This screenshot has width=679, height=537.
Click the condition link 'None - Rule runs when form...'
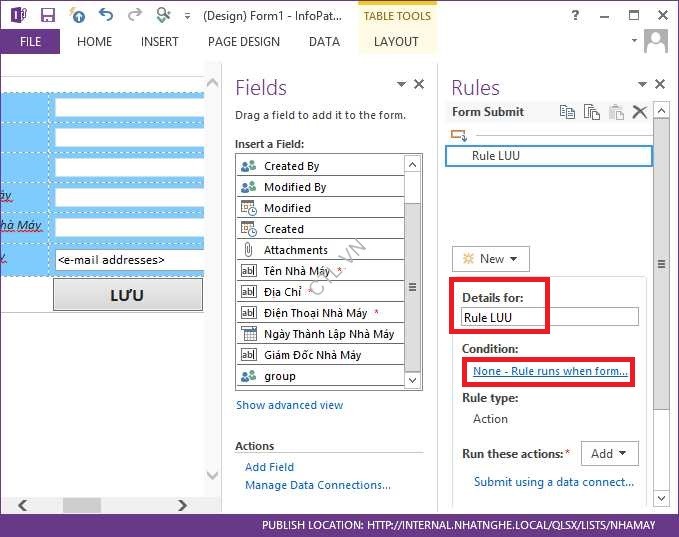pyautogui.click(x=550, y=371)
